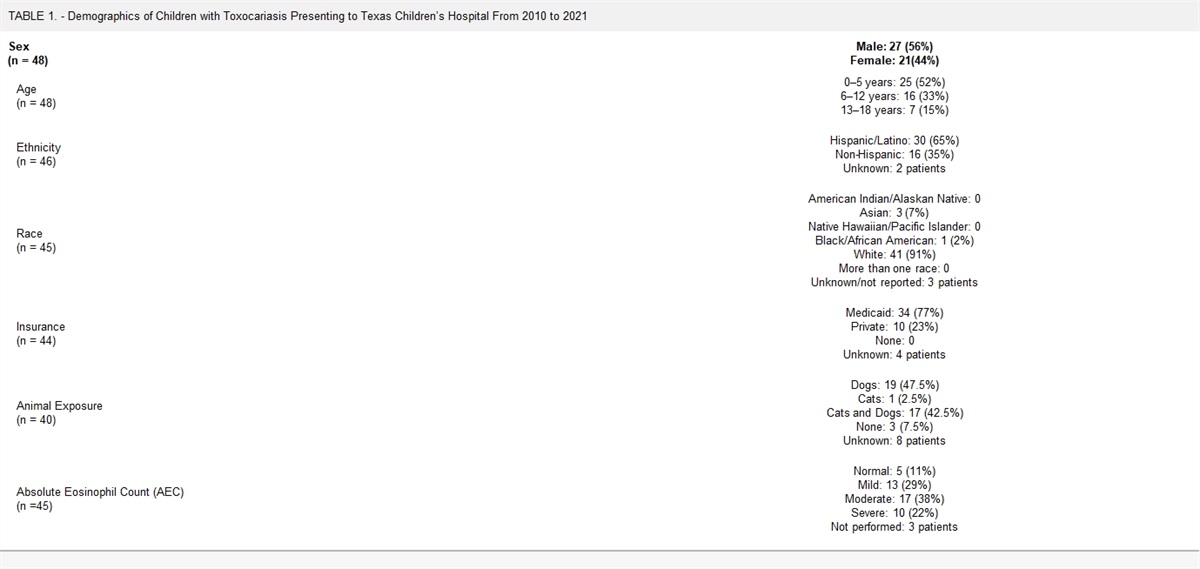
Task: Click '(n = 45)' under Race
Action: coord(37,247)
